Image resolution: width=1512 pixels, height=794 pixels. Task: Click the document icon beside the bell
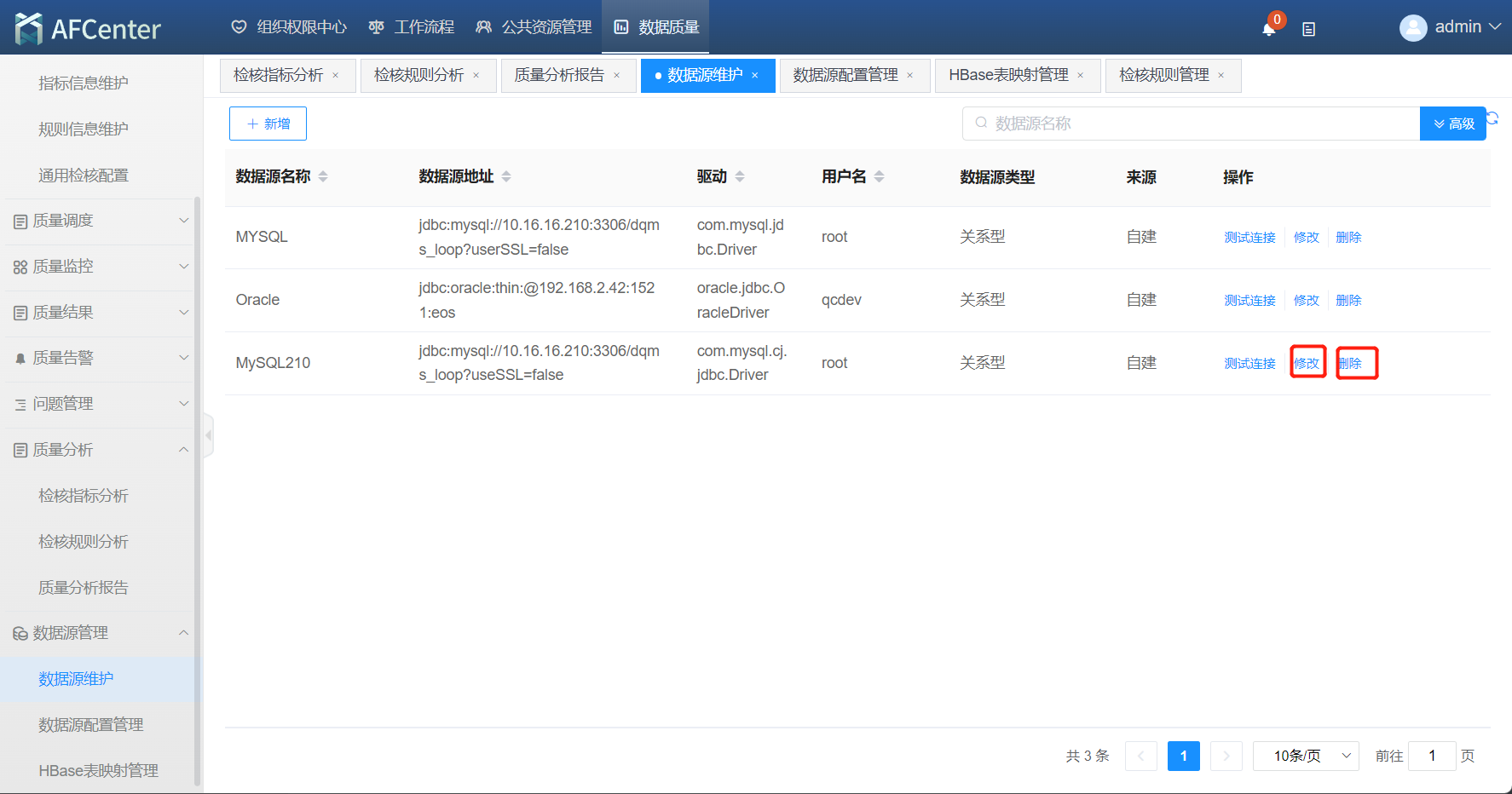1309,29
